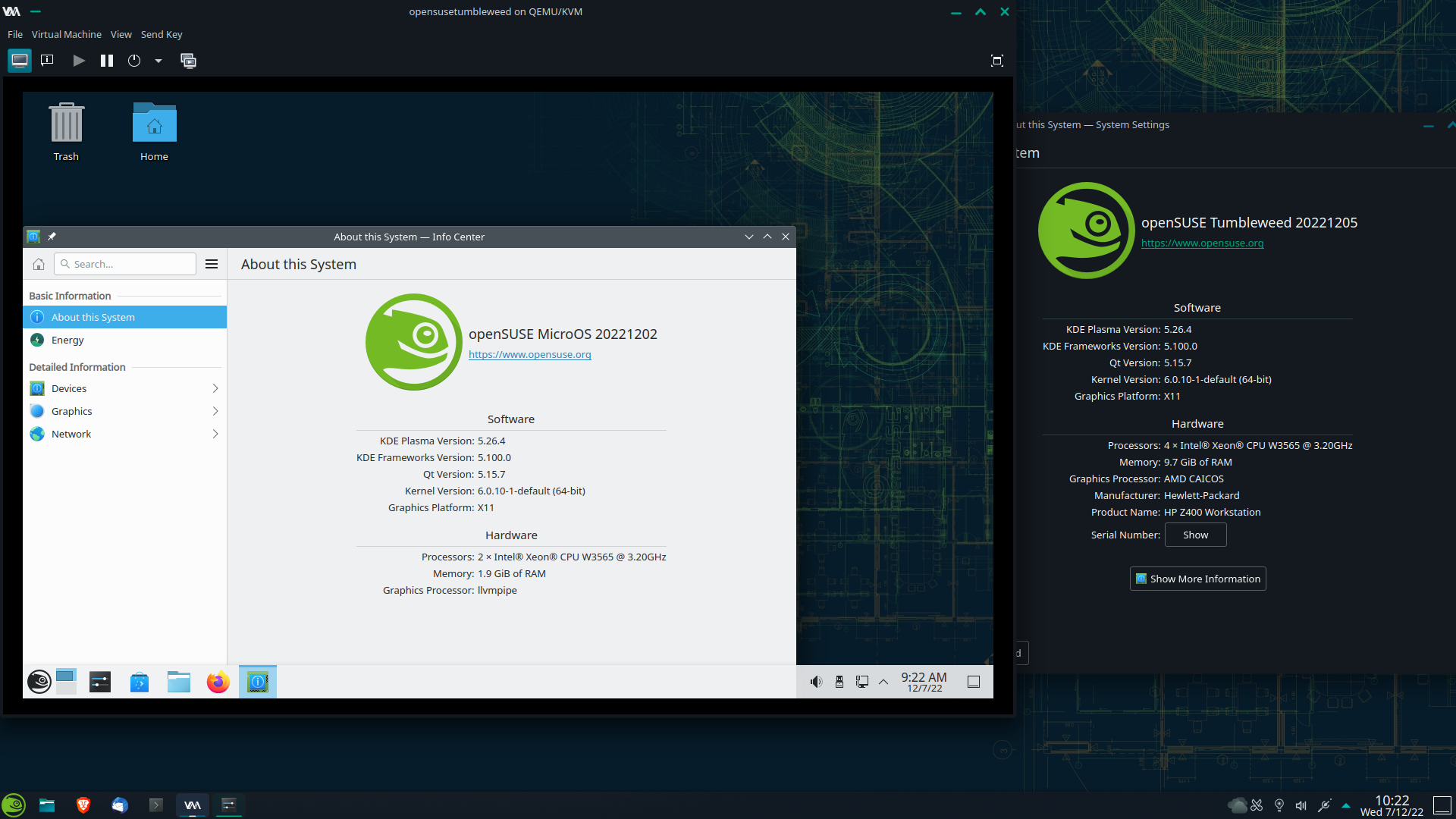1456x819 pixels.
Task: Show the guest desktop peek button
Action: click(x=974, y=682)
